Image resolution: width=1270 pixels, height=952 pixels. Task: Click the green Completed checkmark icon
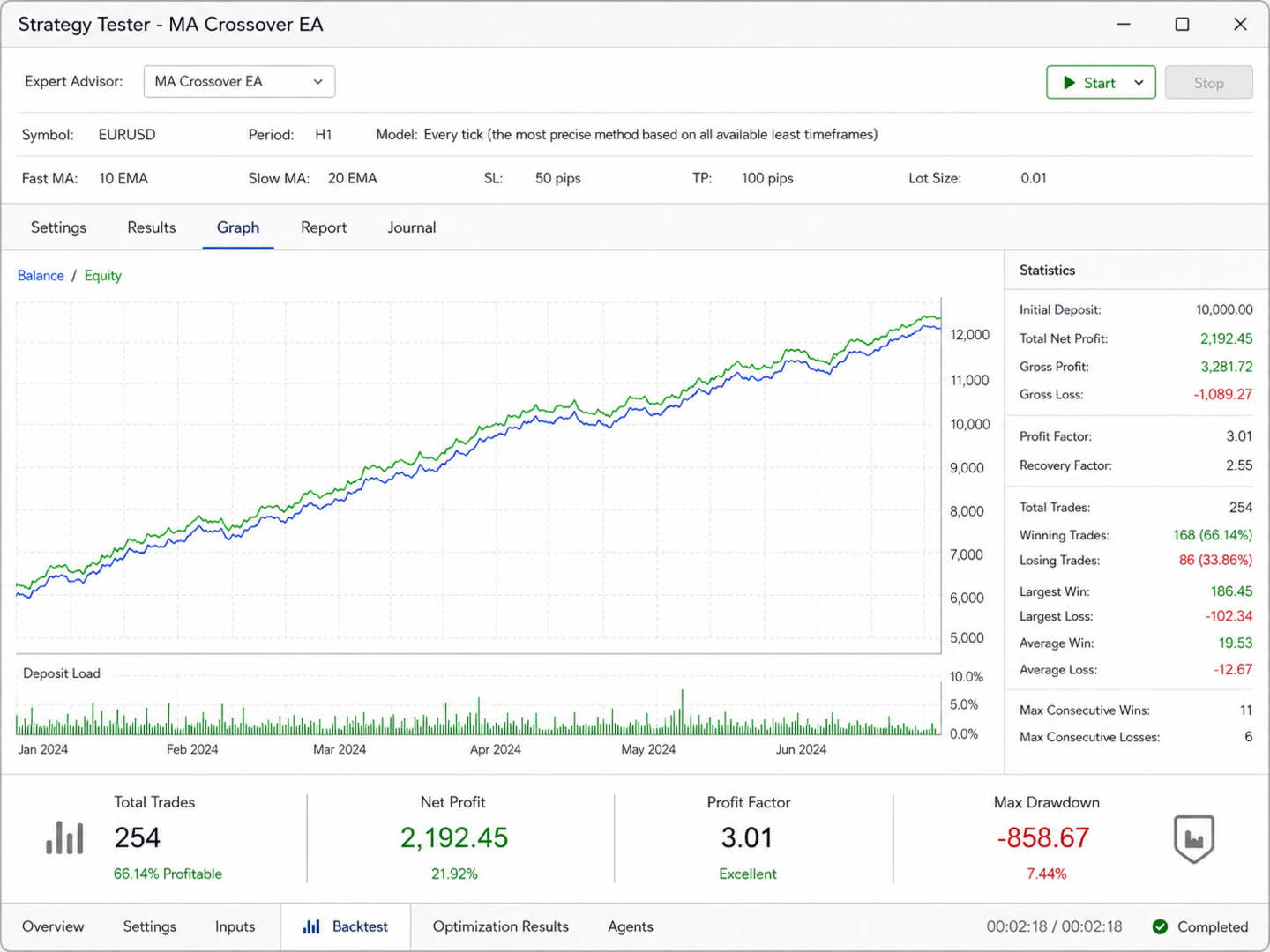1160,926
